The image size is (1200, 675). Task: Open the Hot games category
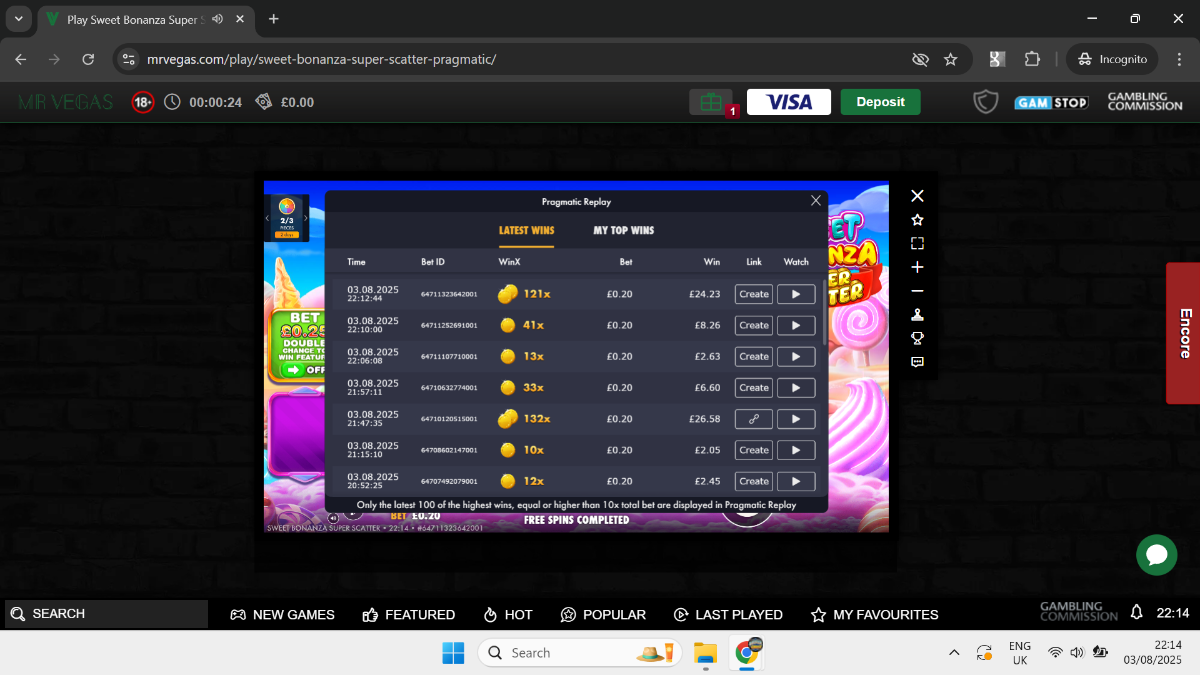point(508,614)
